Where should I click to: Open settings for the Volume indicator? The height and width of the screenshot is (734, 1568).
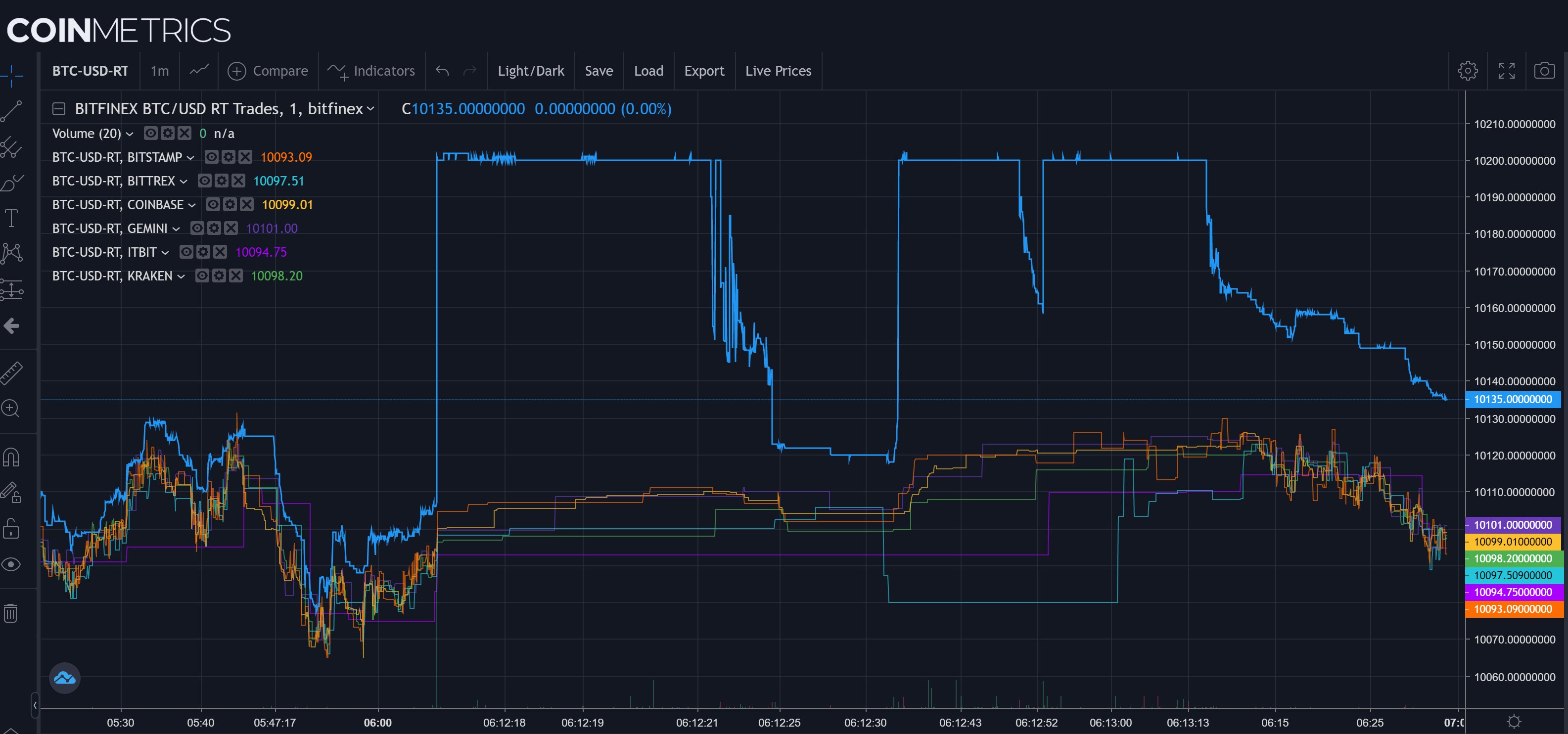pyautogui.click(x=167, y=133)
